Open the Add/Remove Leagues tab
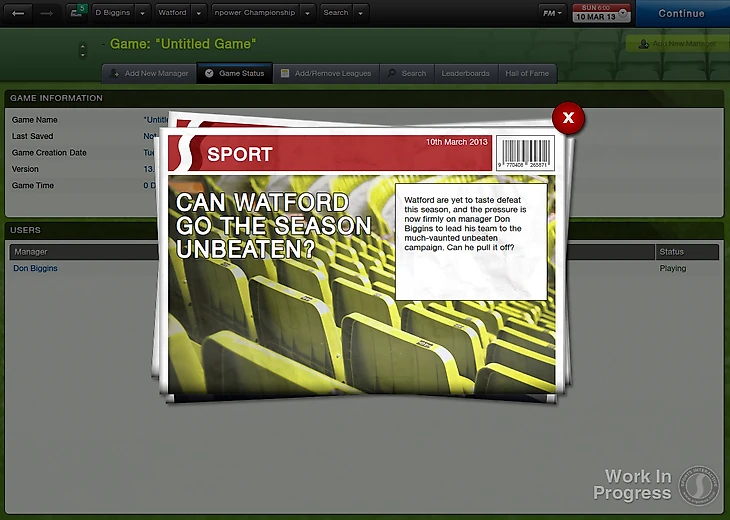The height and width of the screenshot is (520, 730). coord(326,74)
